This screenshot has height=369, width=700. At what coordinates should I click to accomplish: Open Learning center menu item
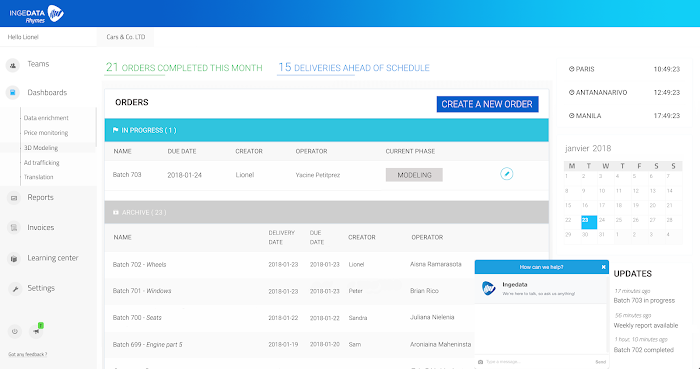(x=53, y=258)
